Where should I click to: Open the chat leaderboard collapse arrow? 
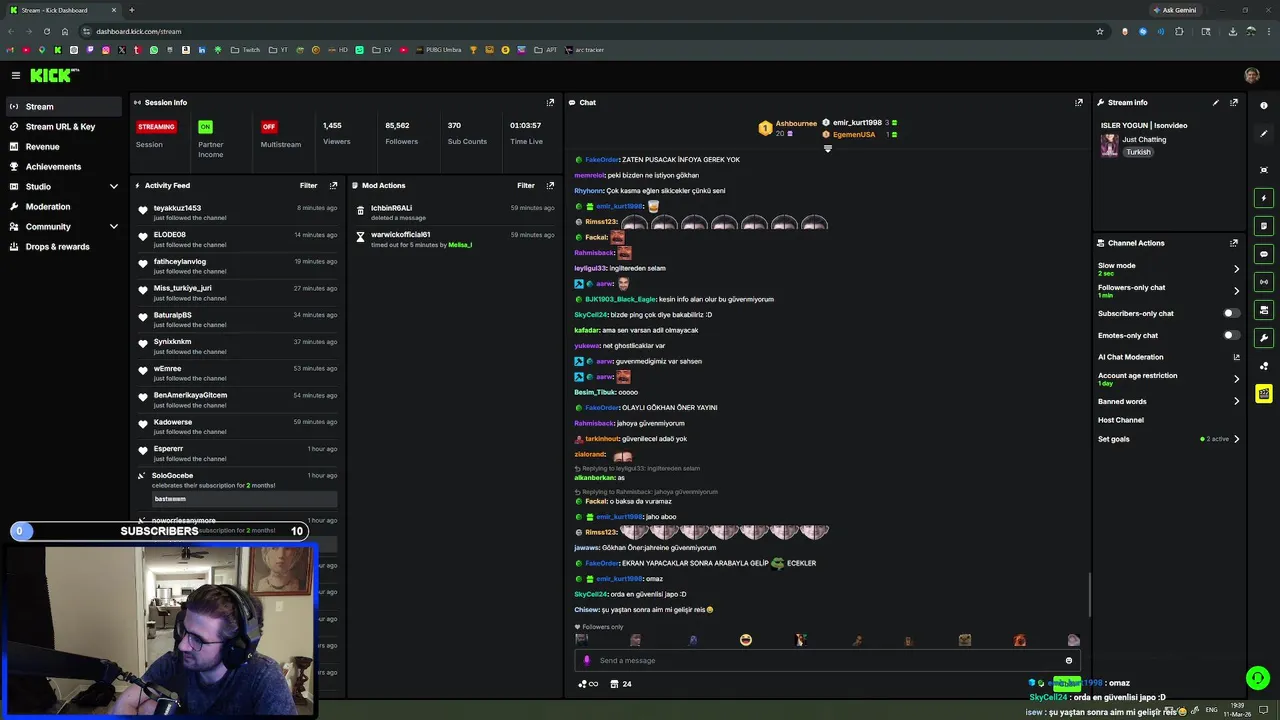pyautogui.click(x=827, y=149)
